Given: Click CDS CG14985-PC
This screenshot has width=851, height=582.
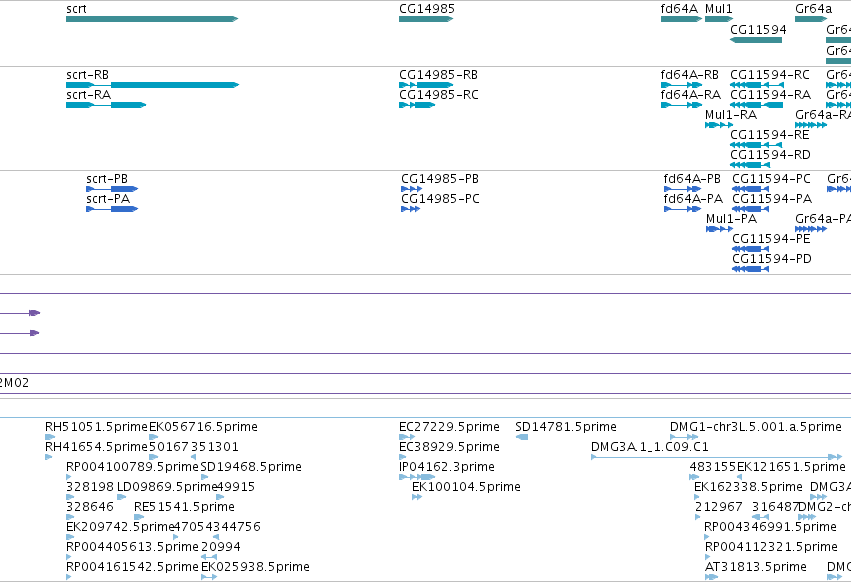Looking at the screenshot, I should click(x=410, y=209).
